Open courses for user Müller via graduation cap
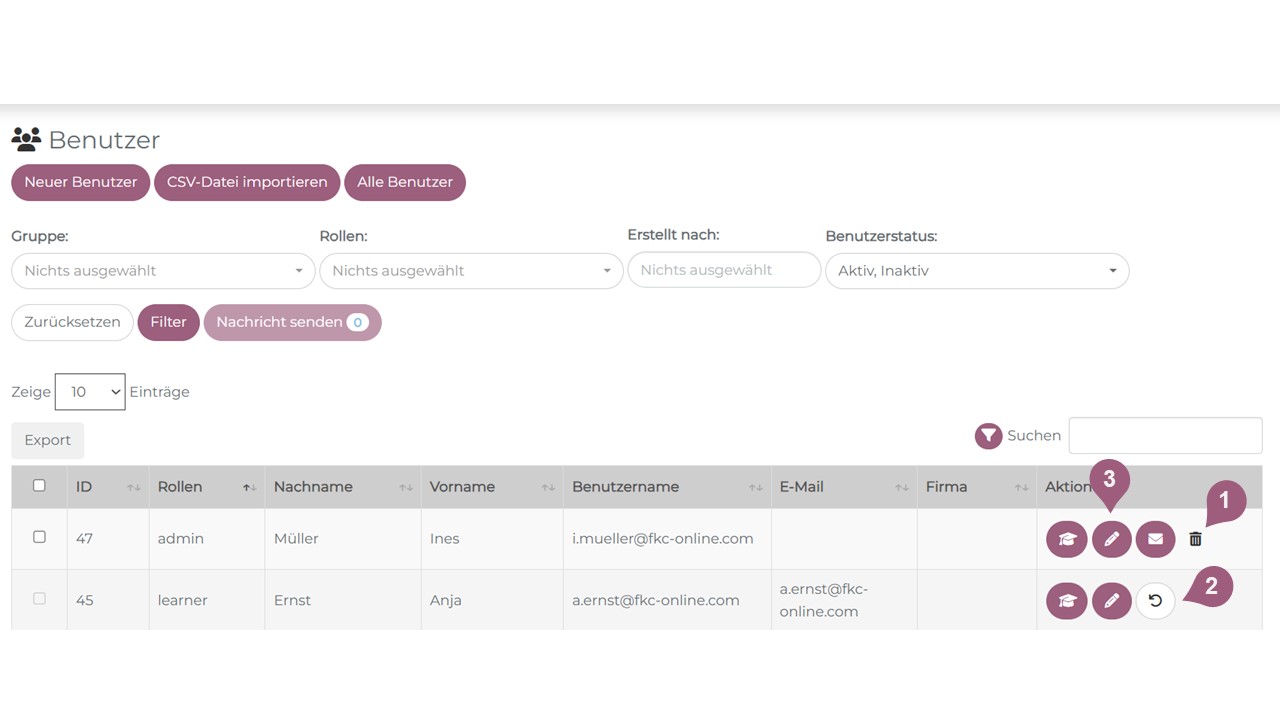Image resolution: width=1280 pixels, height=720 pixels. point(1066,539)
